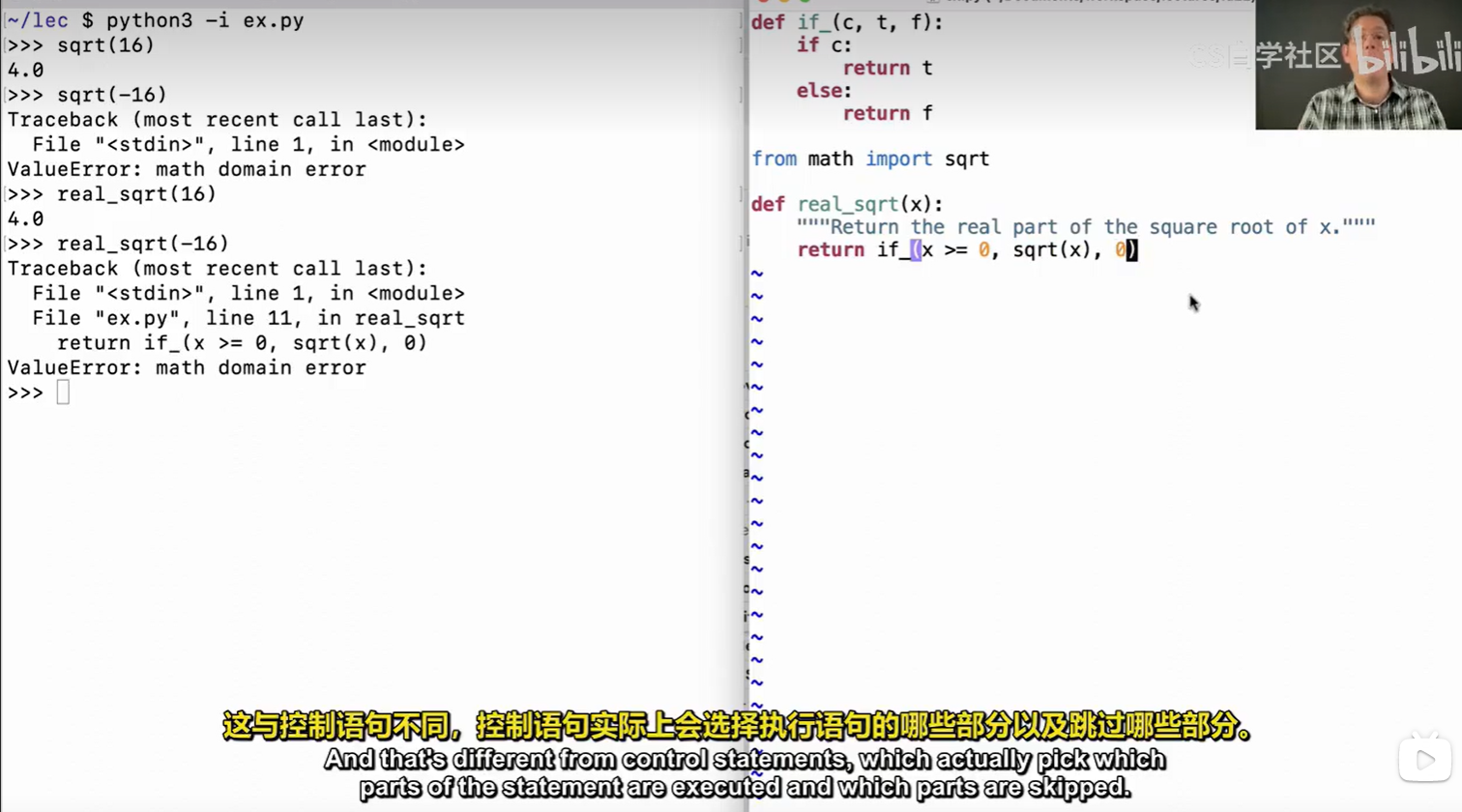
Task: Click the bilibili TV play icon
Action: 1424,760
